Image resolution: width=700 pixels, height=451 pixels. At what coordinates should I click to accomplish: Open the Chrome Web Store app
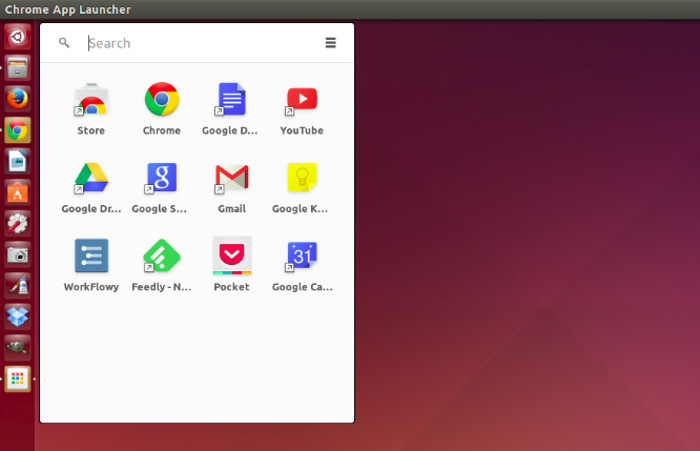[91, 100]
